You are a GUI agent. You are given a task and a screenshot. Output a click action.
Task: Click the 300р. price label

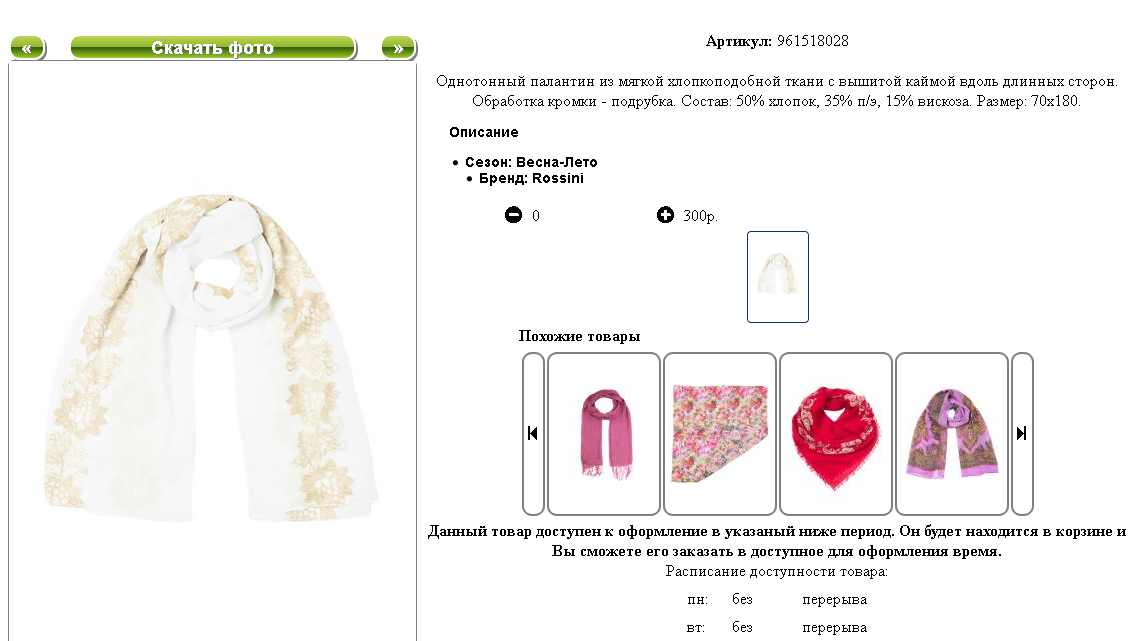[700, 216]
